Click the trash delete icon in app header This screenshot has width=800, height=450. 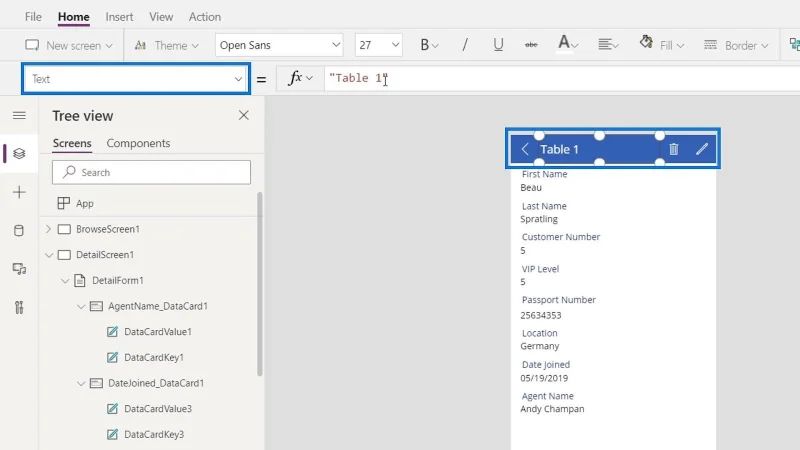[674, 149]
